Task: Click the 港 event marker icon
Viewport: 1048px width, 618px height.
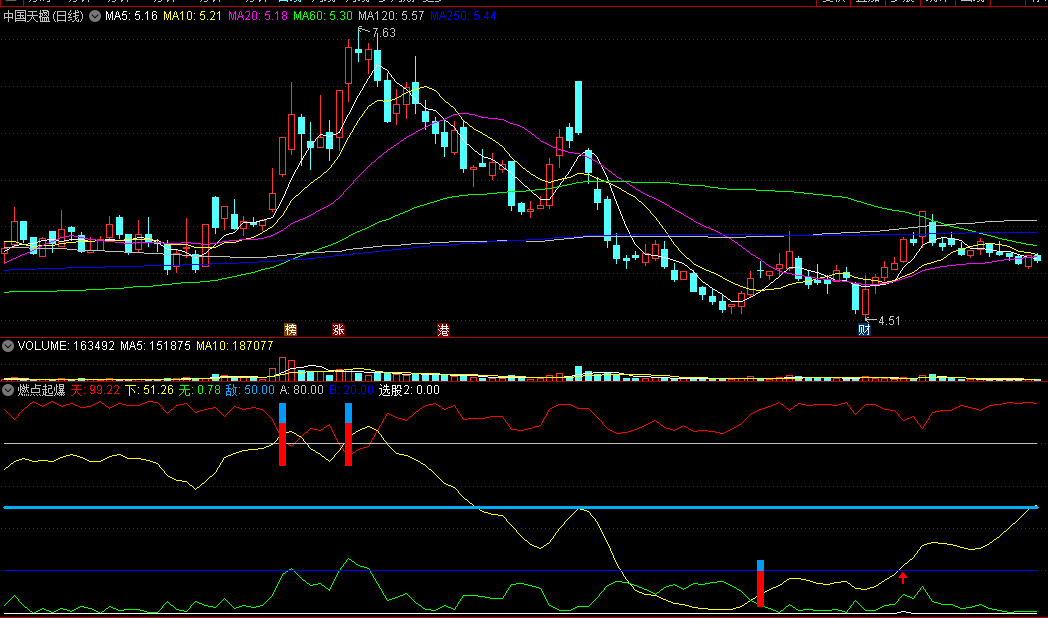Action: pyautogui.click(x=443, y=329)
